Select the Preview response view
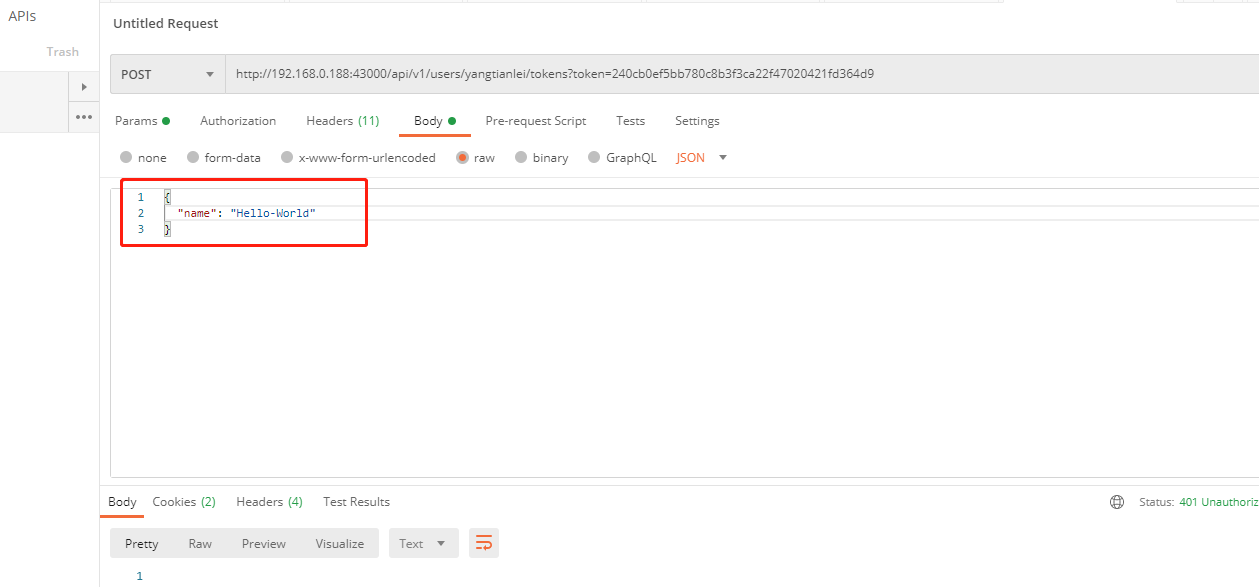The image size is (1259, 587). [x=264, y=543]
